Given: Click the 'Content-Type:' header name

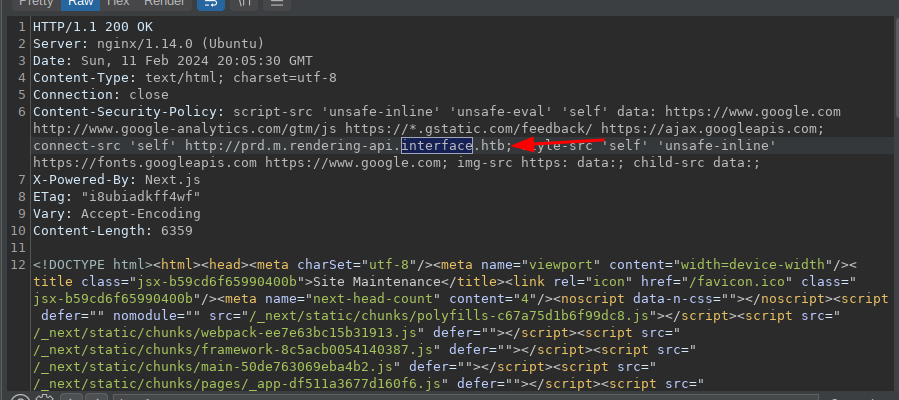Looking at the screenshot, I should [85, 78].
